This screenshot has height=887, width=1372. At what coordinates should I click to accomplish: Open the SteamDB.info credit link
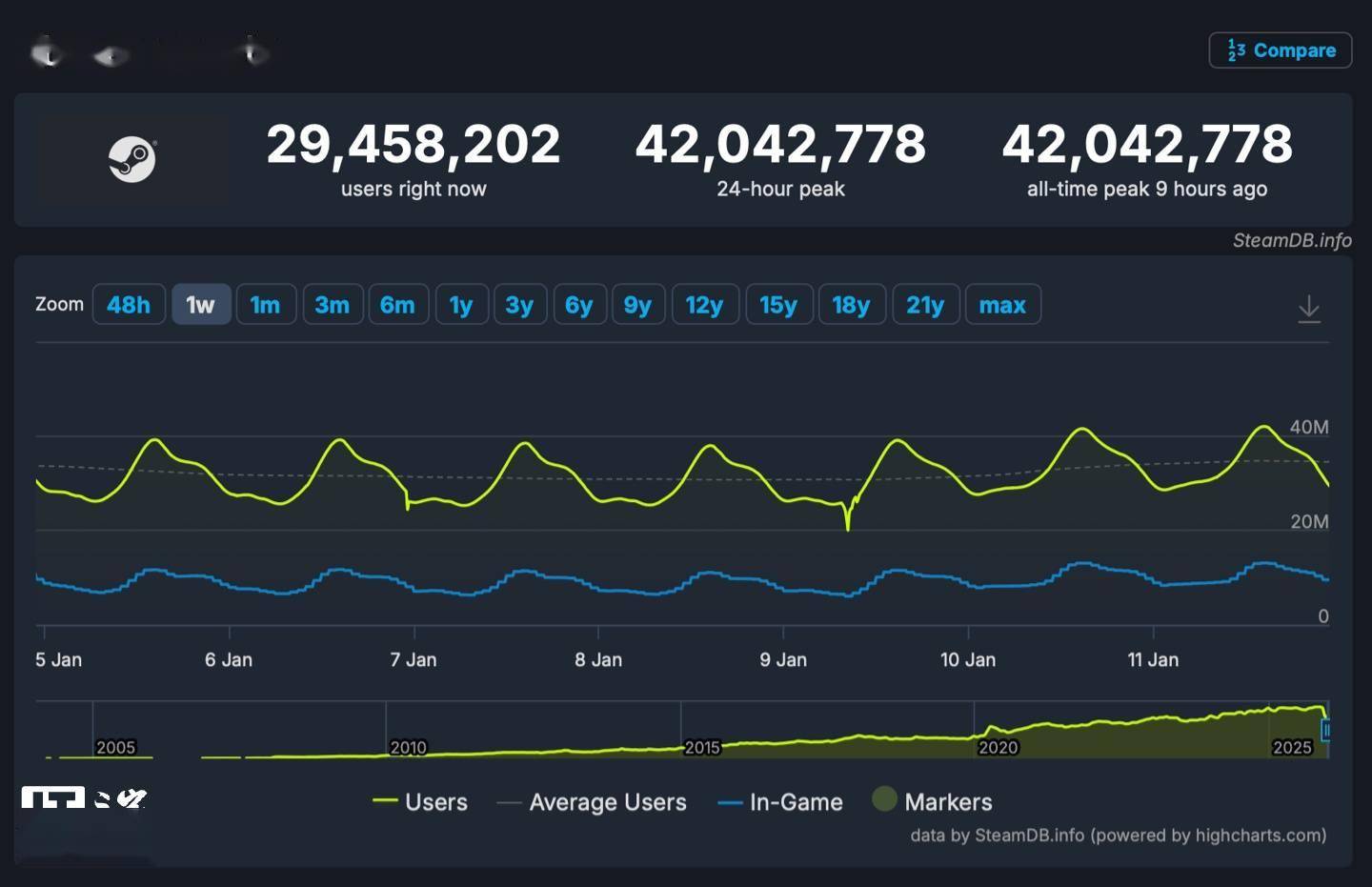pos(1291,240)
